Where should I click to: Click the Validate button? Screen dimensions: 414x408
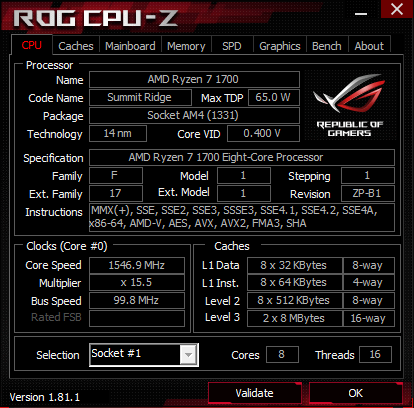pos(255,393)
